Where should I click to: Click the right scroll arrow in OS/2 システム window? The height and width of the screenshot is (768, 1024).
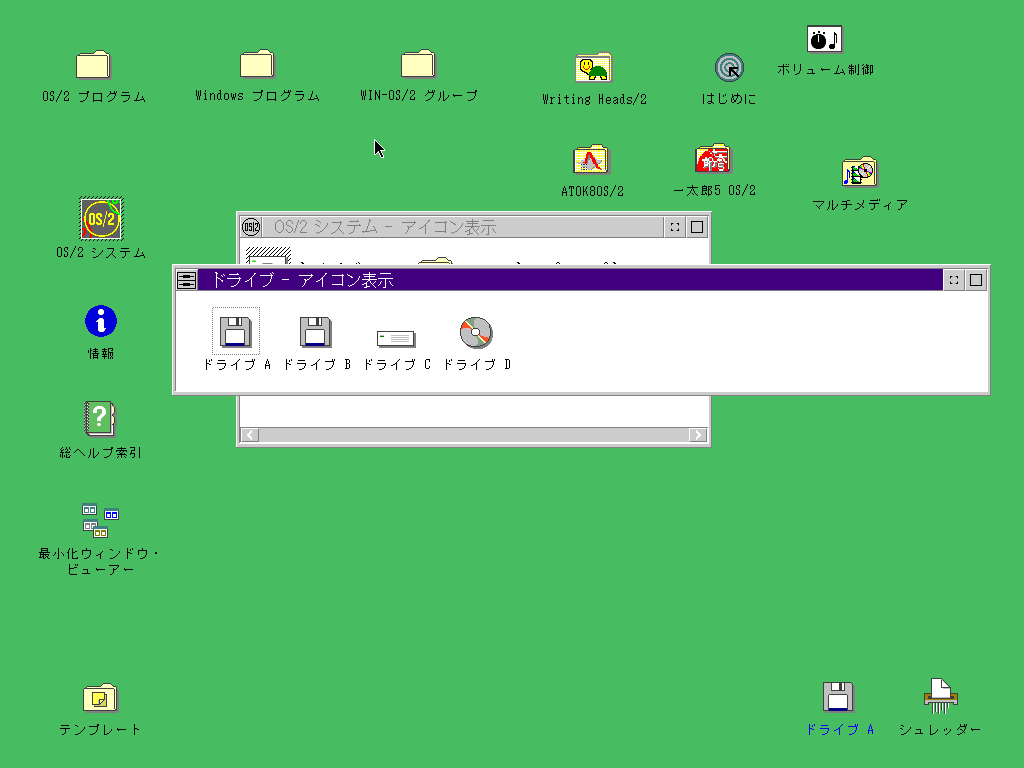coord(698,435)
